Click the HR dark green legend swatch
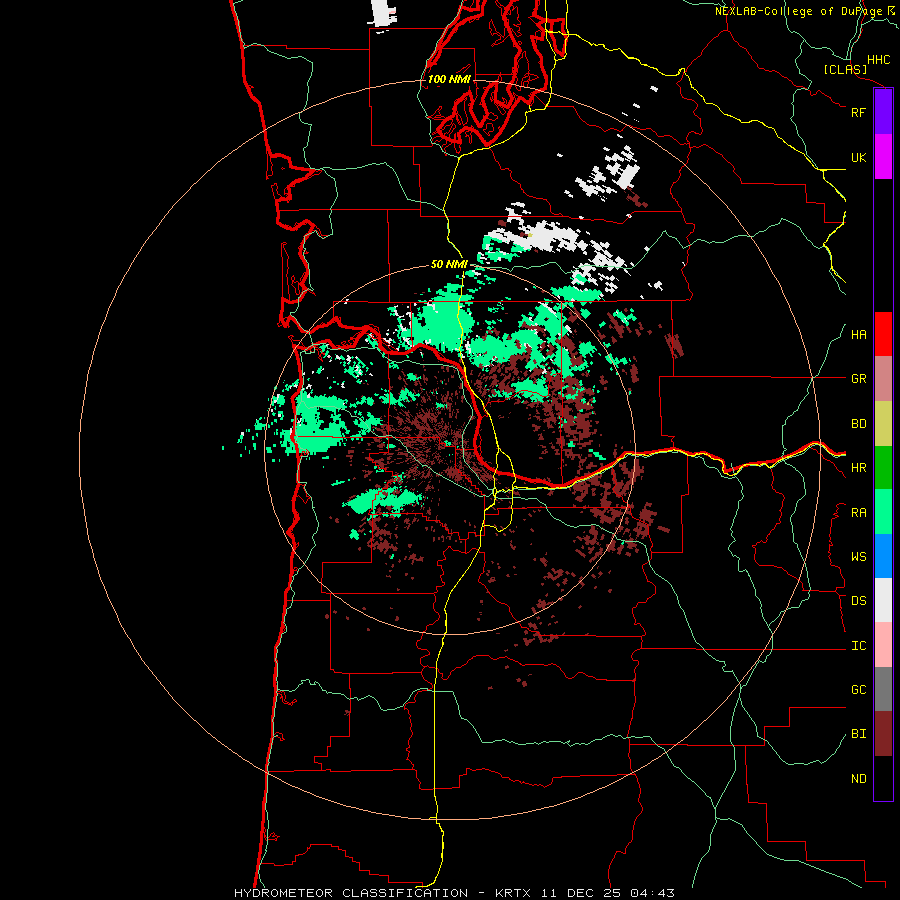900x900 pixels. click(883, 468)
